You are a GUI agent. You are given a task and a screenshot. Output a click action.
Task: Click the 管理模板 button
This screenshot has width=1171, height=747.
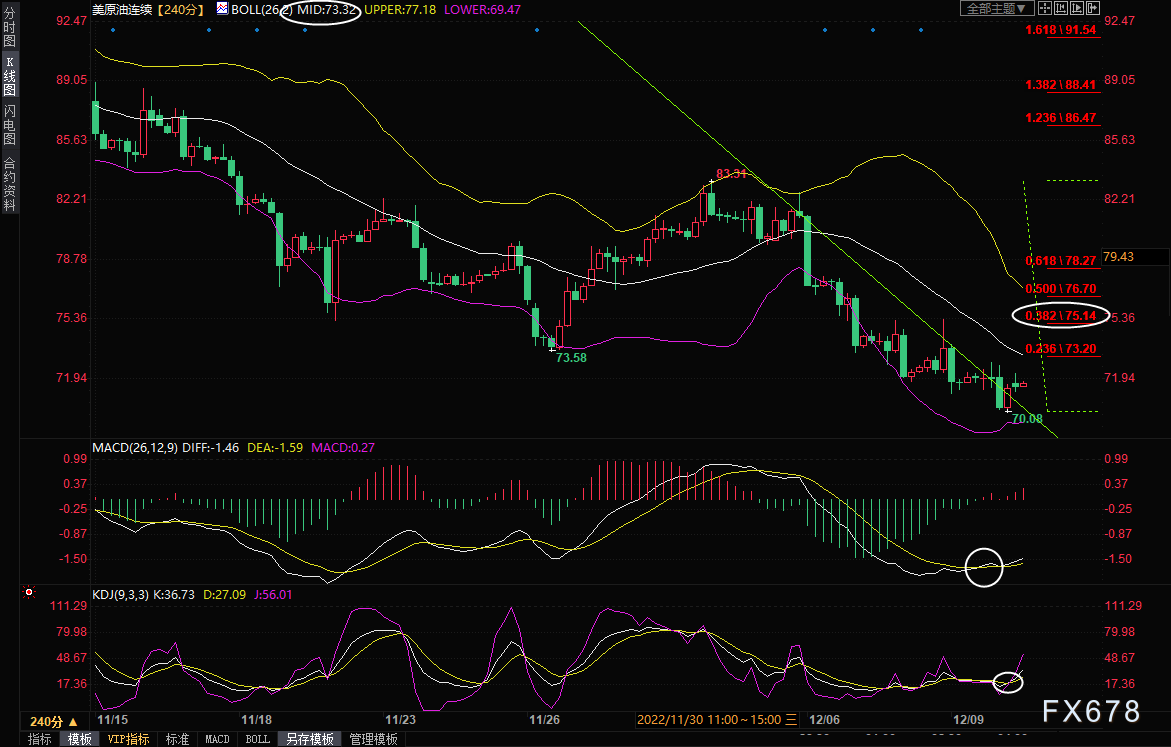pos(373,739)
